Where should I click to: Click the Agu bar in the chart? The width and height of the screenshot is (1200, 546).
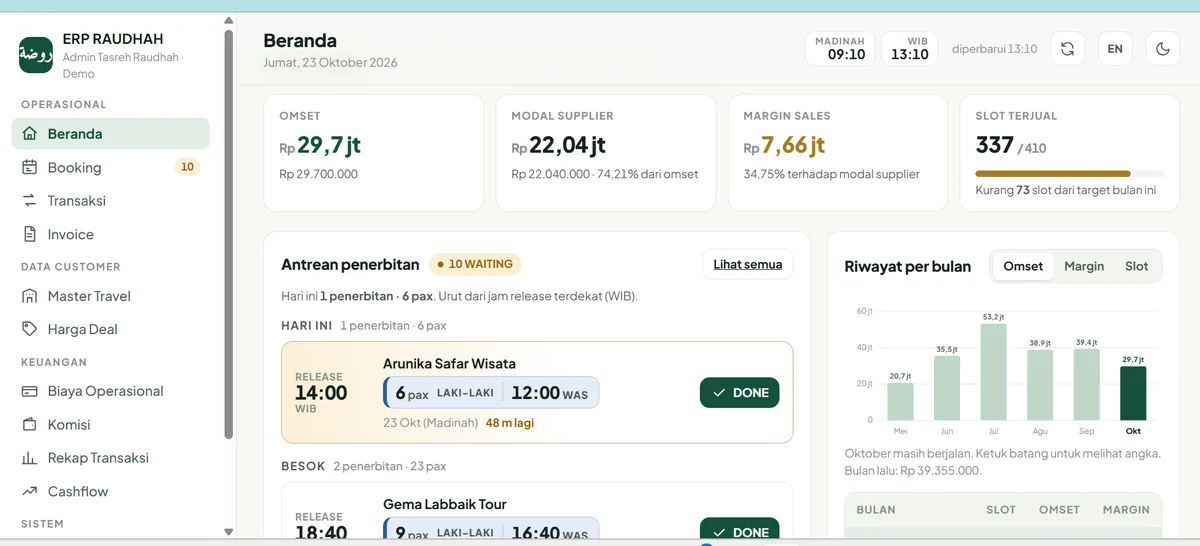click(1040, 385)
